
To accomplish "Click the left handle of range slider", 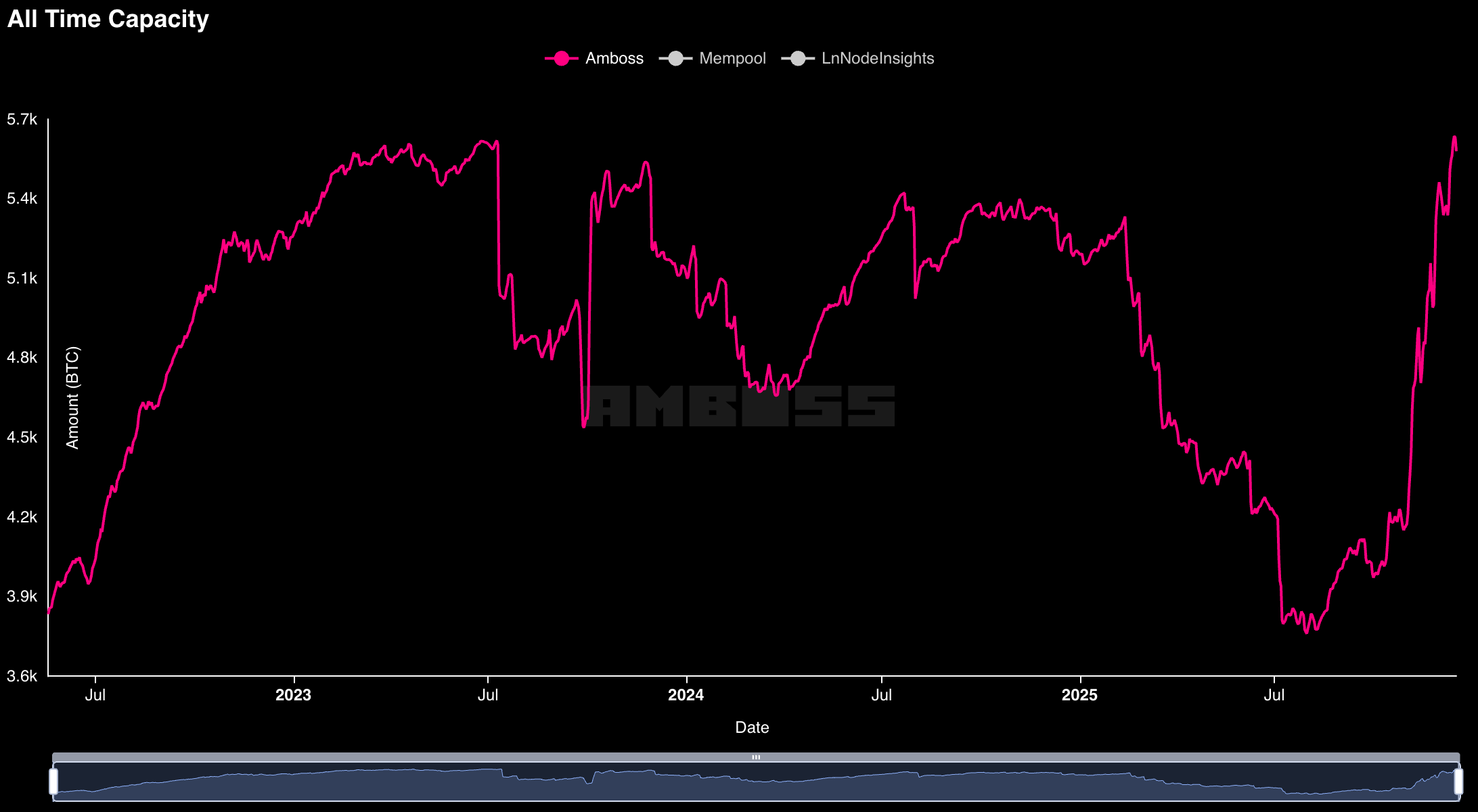I will point(53,781).
